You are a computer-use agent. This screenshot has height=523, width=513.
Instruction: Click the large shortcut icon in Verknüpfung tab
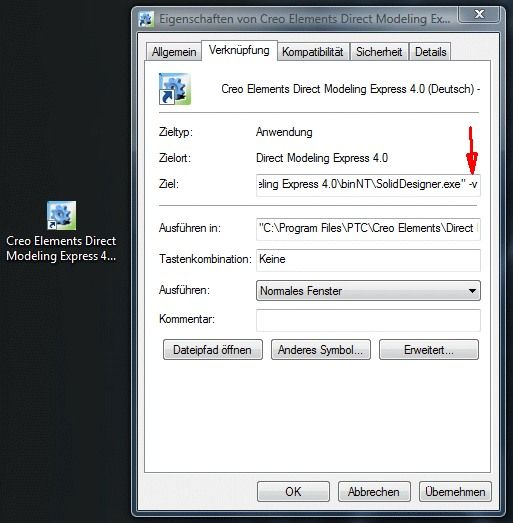[175, 89]
